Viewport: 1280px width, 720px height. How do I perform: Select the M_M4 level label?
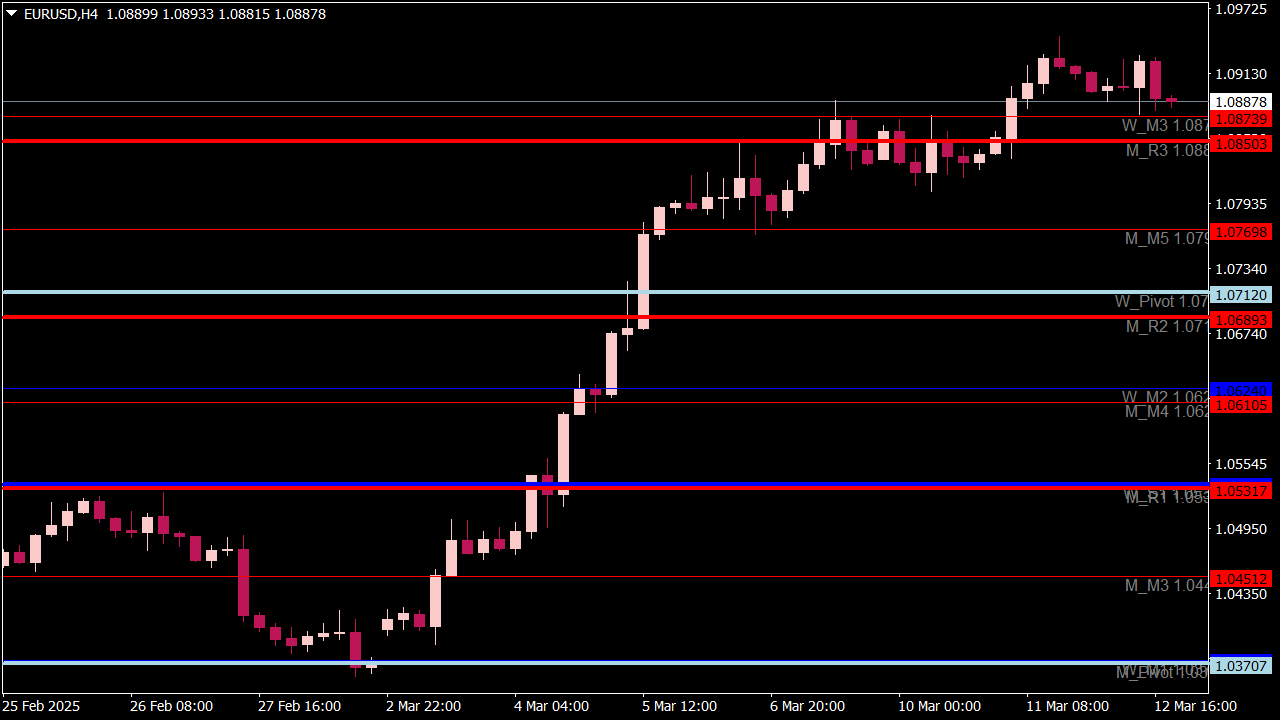(x=1166, y=411)
